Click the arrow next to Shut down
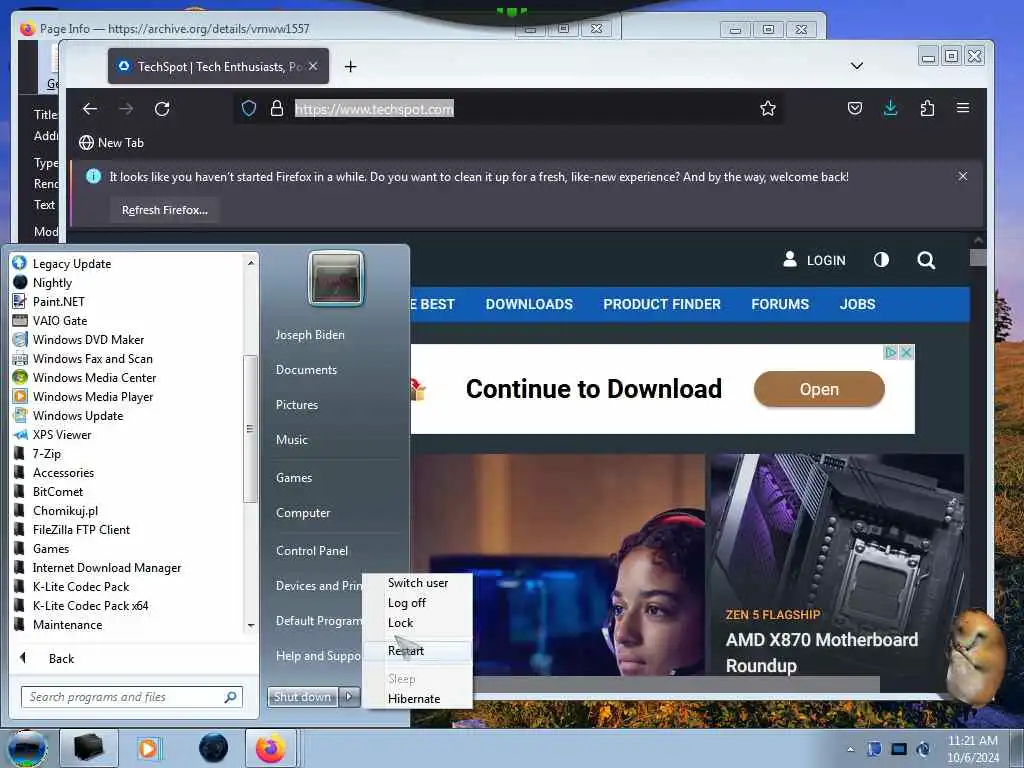The image size is (1024, 768). point(349,697)
